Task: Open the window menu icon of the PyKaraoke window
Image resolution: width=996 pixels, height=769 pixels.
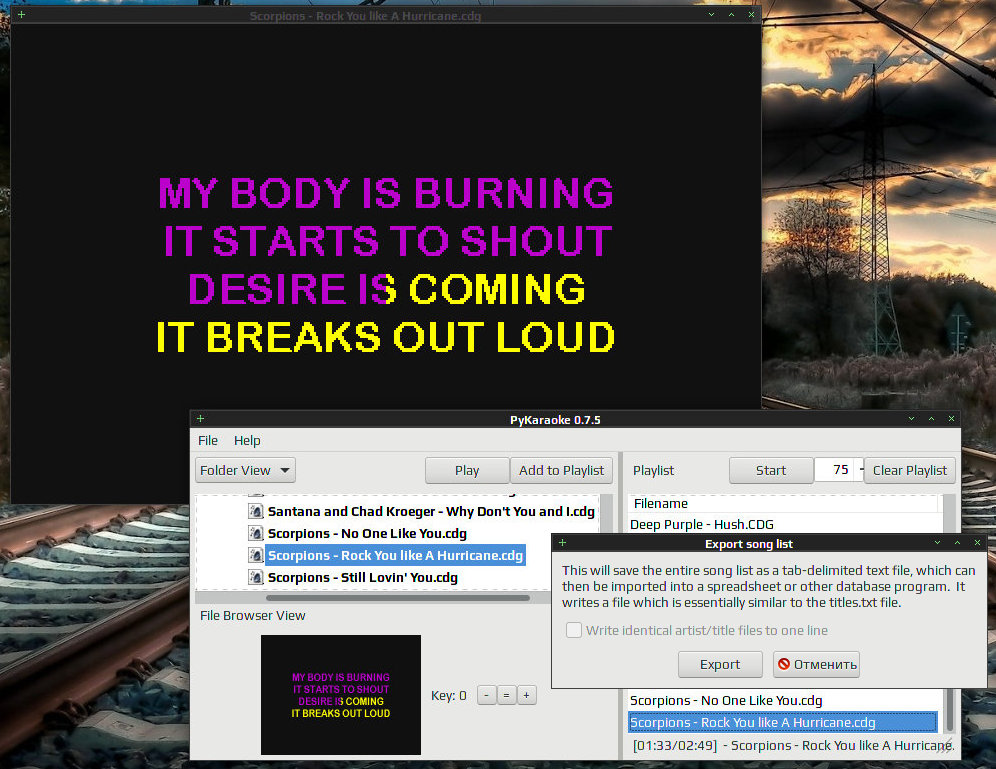Action: [200, 418]
